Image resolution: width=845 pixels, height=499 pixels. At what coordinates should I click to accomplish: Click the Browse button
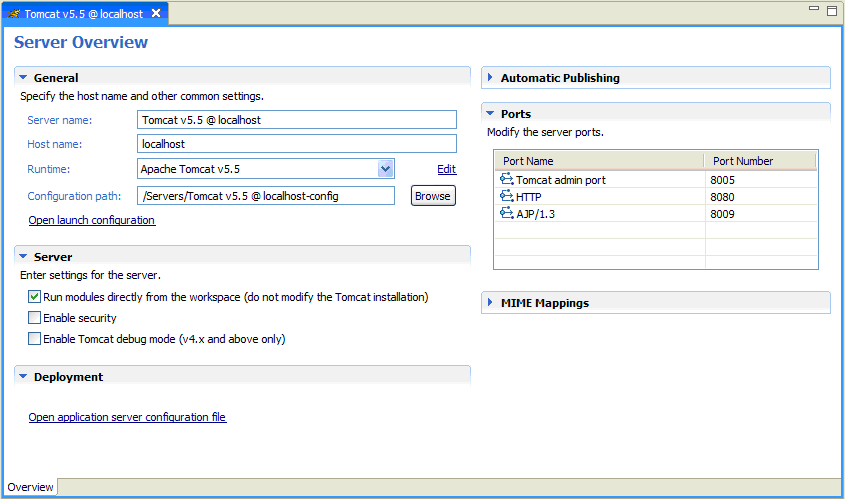(x=433, y=196)
